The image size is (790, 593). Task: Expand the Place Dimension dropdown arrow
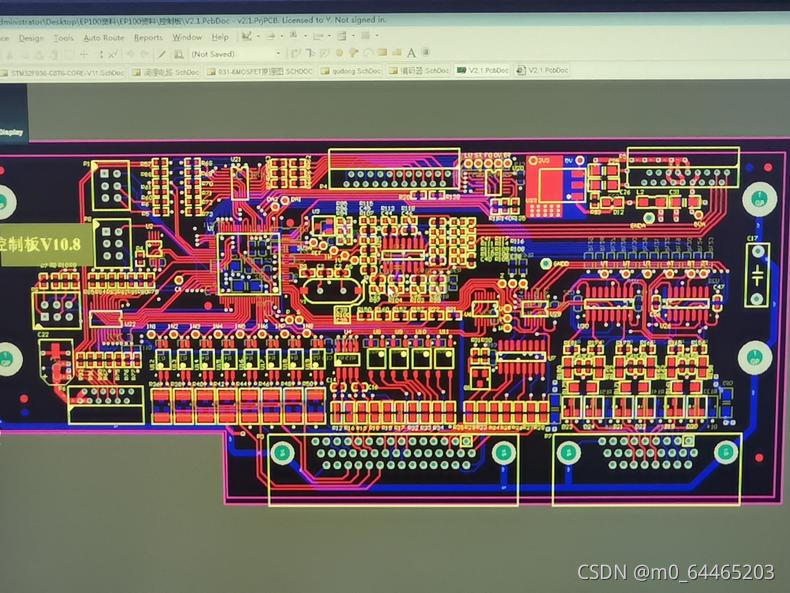pos(329,36)
